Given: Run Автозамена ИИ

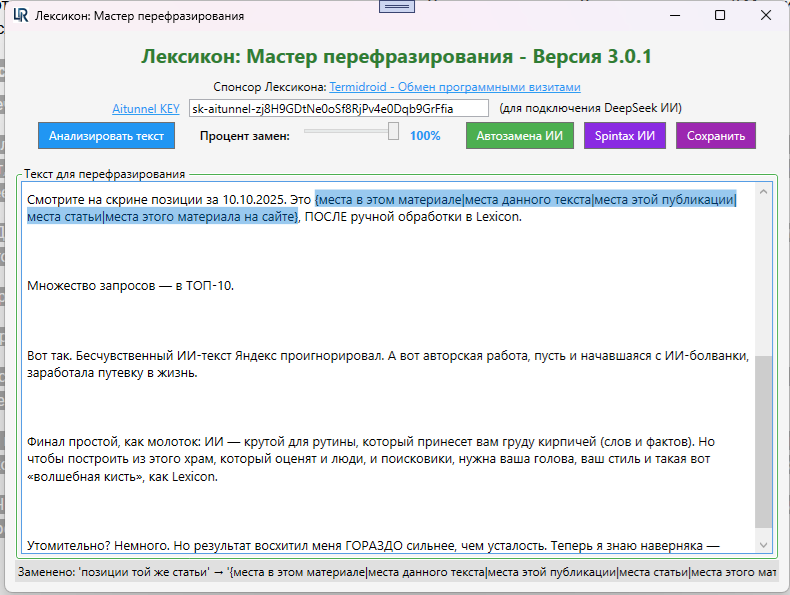Looking at the screenshot, I should tap(519, 135).
